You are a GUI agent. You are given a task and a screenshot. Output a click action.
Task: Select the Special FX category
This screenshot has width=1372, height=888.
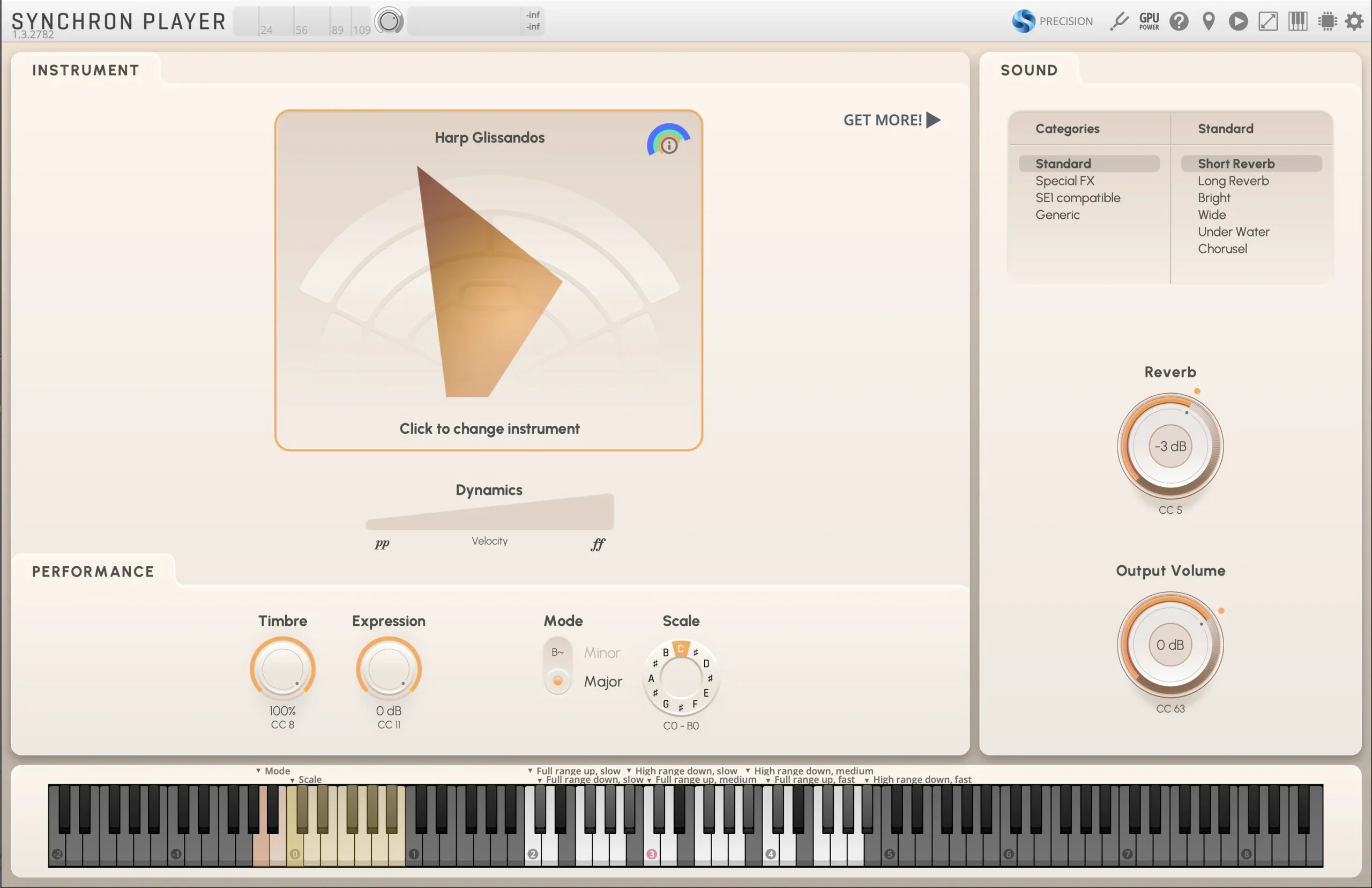(1064, 181)
